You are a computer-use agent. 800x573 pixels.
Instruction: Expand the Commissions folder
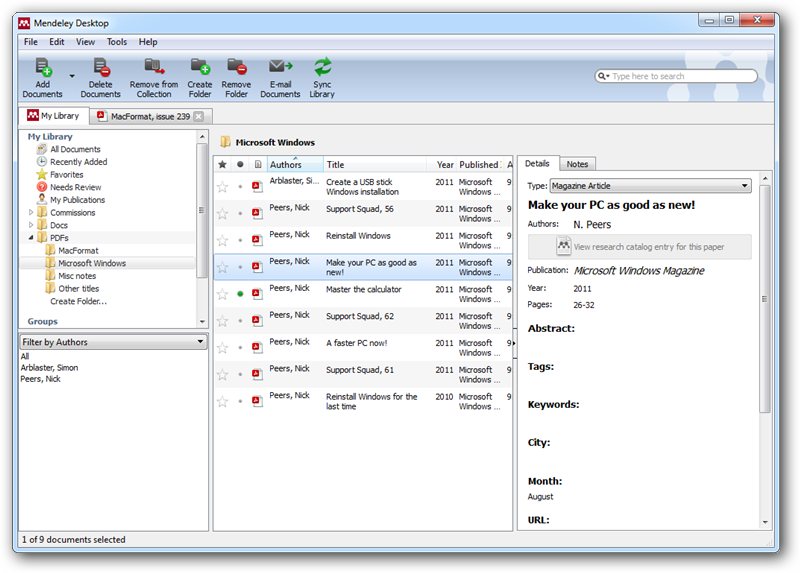31,212
